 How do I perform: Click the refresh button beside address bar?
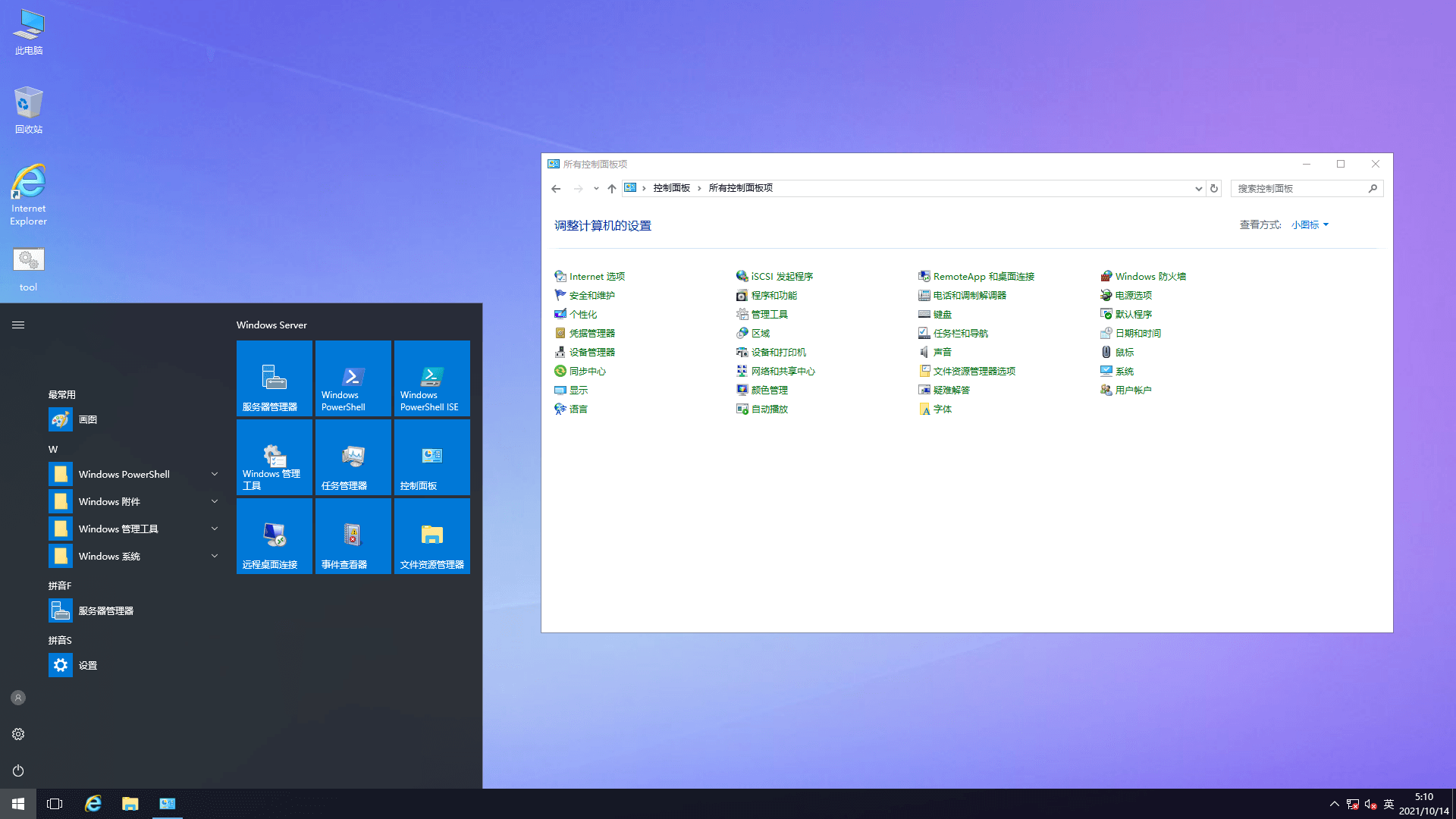tap(1214, 188)
